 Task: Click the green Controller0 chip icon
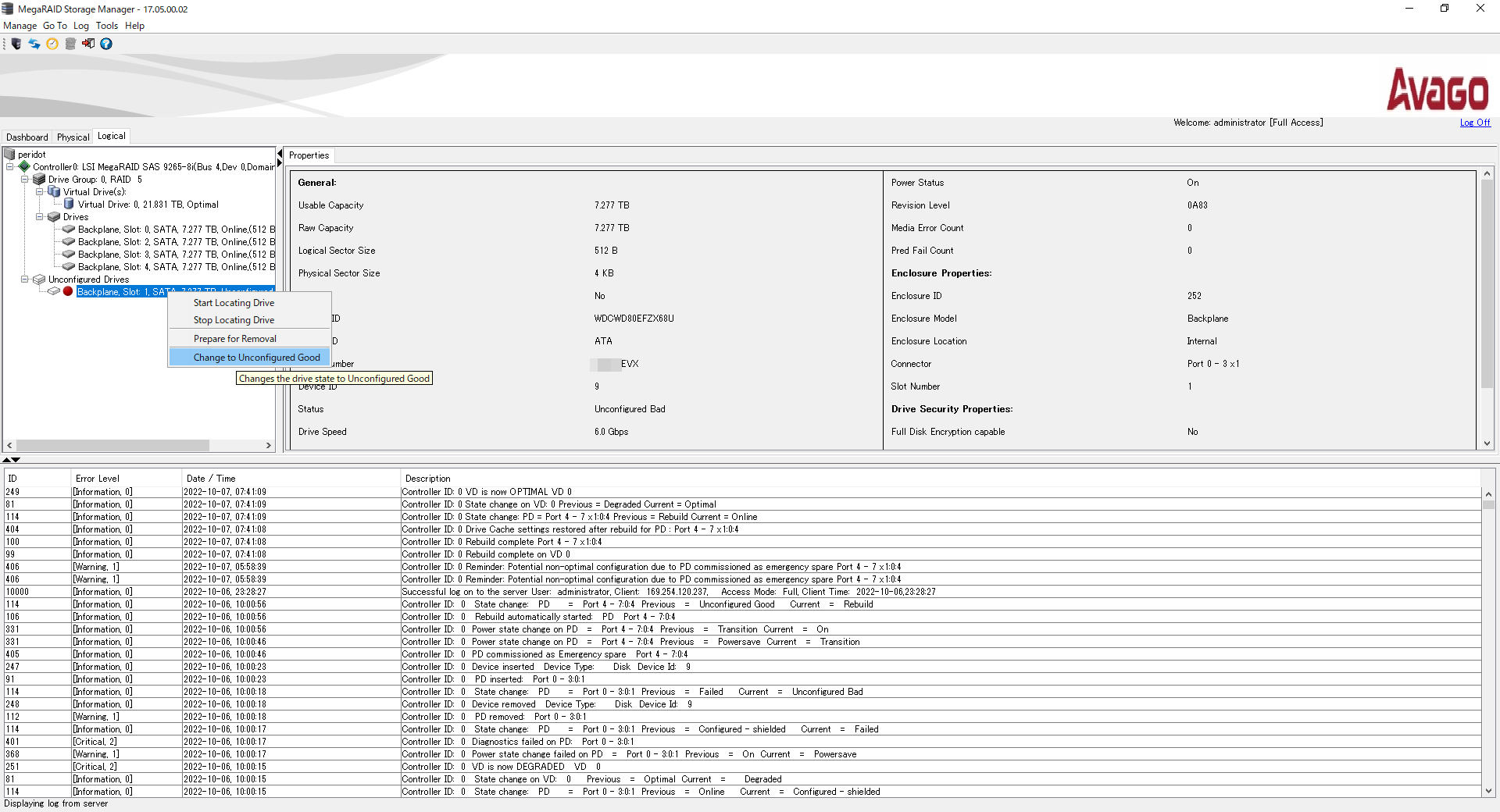[x=24, y=166]
